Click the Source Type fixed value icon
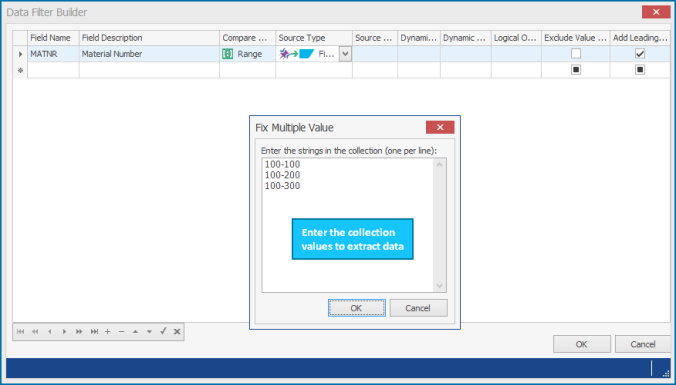 pyautogui.click(x=297, y=54)
